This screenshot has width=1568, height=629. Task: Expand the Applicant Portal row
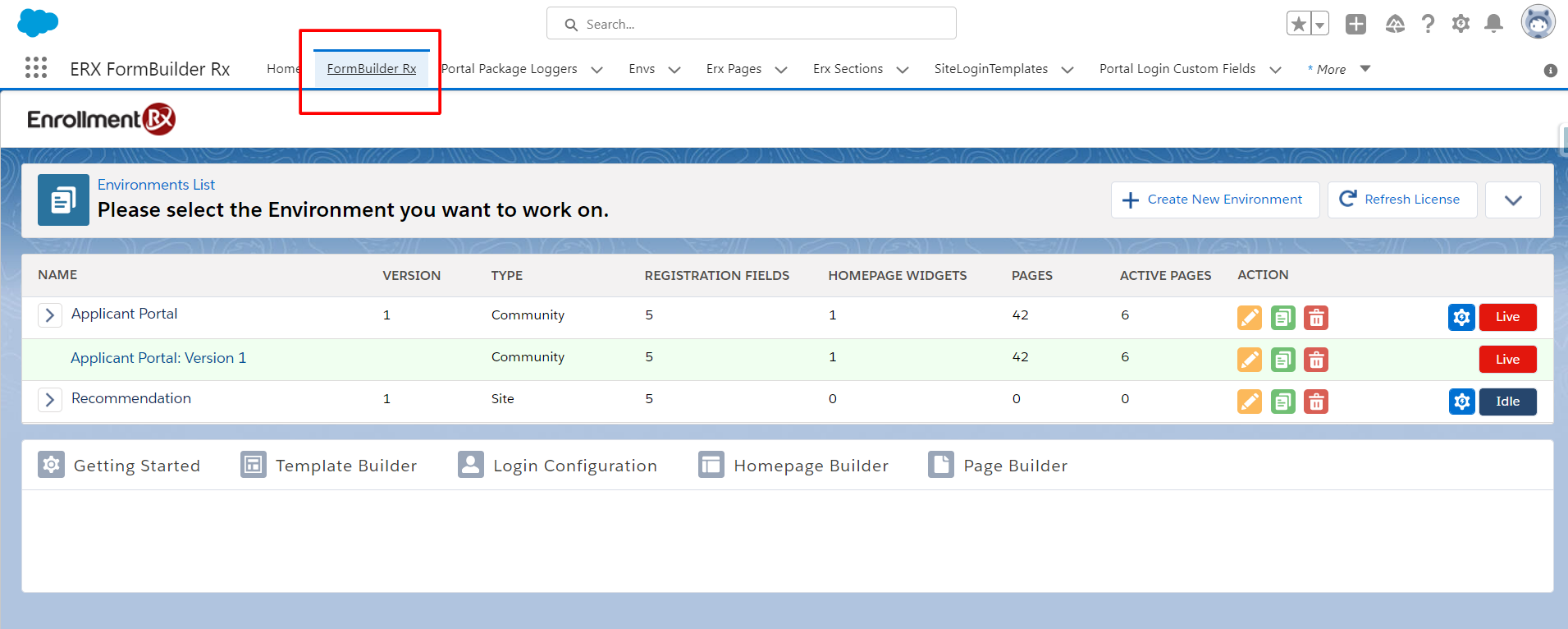[x=50, y=315]
